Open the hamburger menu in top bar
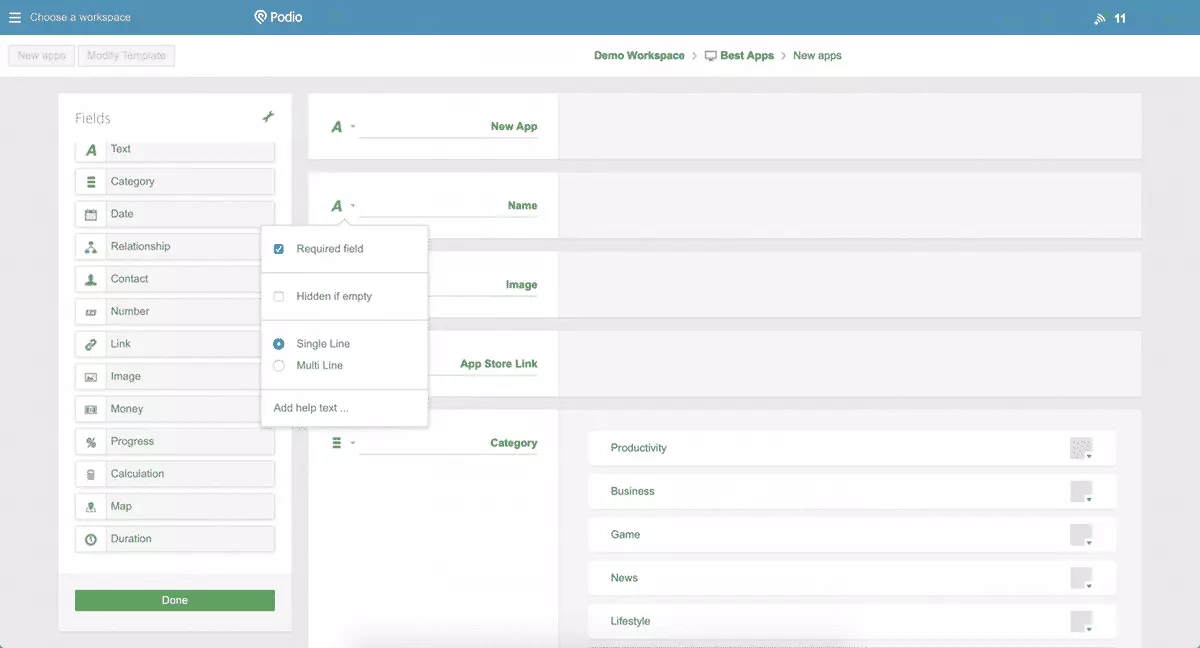 (15, 18)
